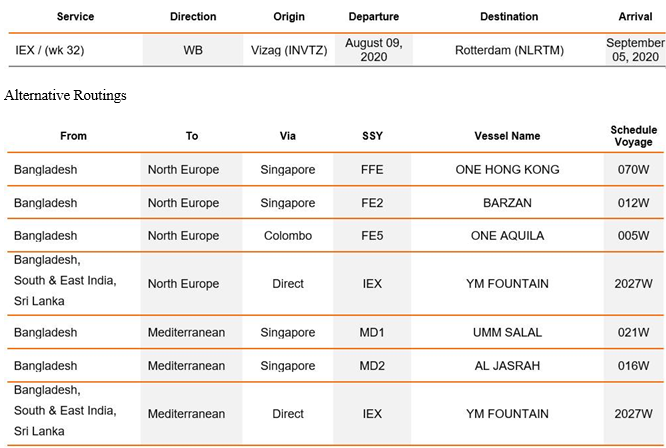Select the AL JASRAH vessel cell

click(507, 365)
